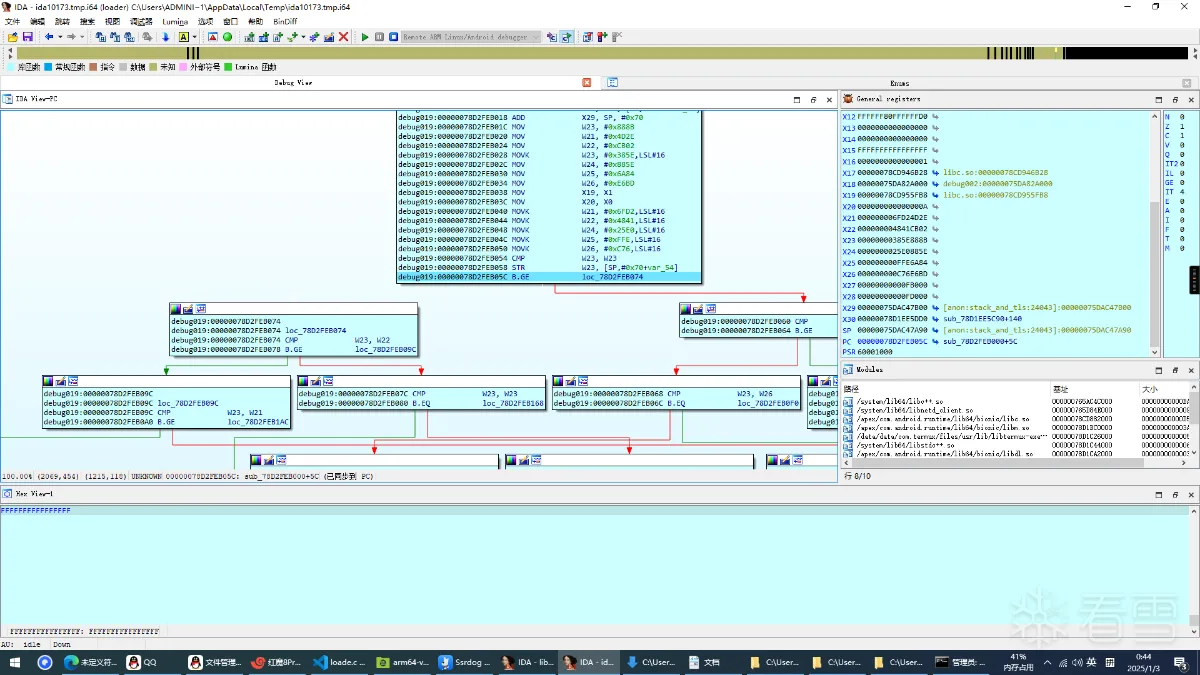Click the 指令 brown legend swatch
The height and width of the screenshot is (675, 1200).
[x=93, y=67]
